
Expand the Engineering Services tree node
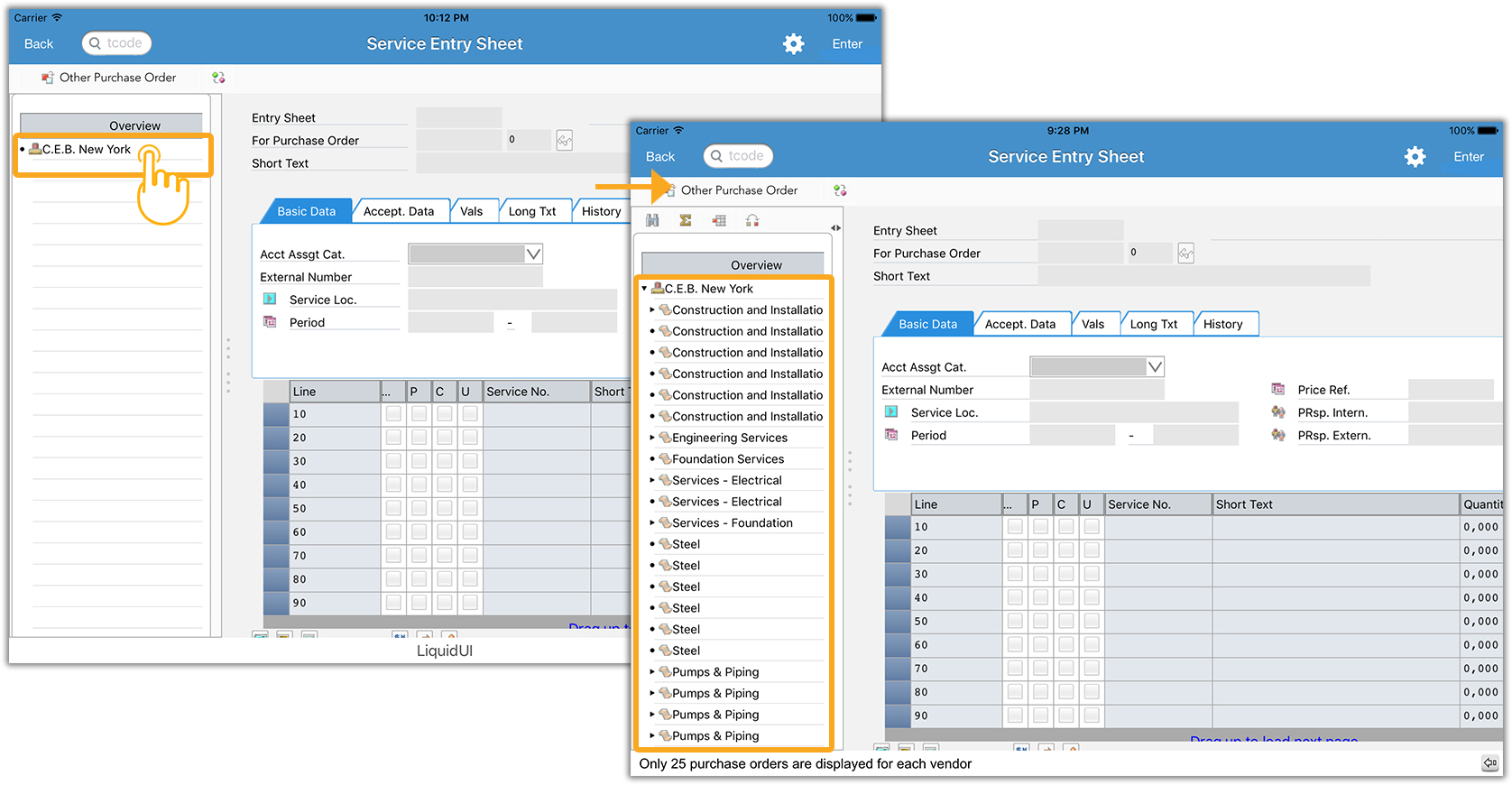coord(652,438)
